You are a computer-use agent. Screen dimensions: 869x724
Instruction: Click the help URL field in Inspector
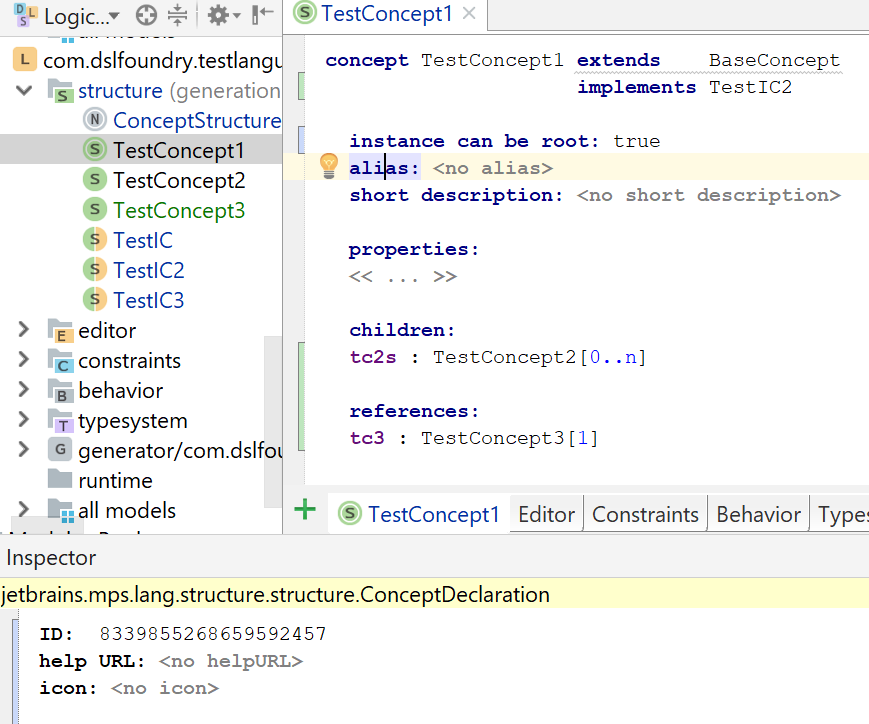230,661
